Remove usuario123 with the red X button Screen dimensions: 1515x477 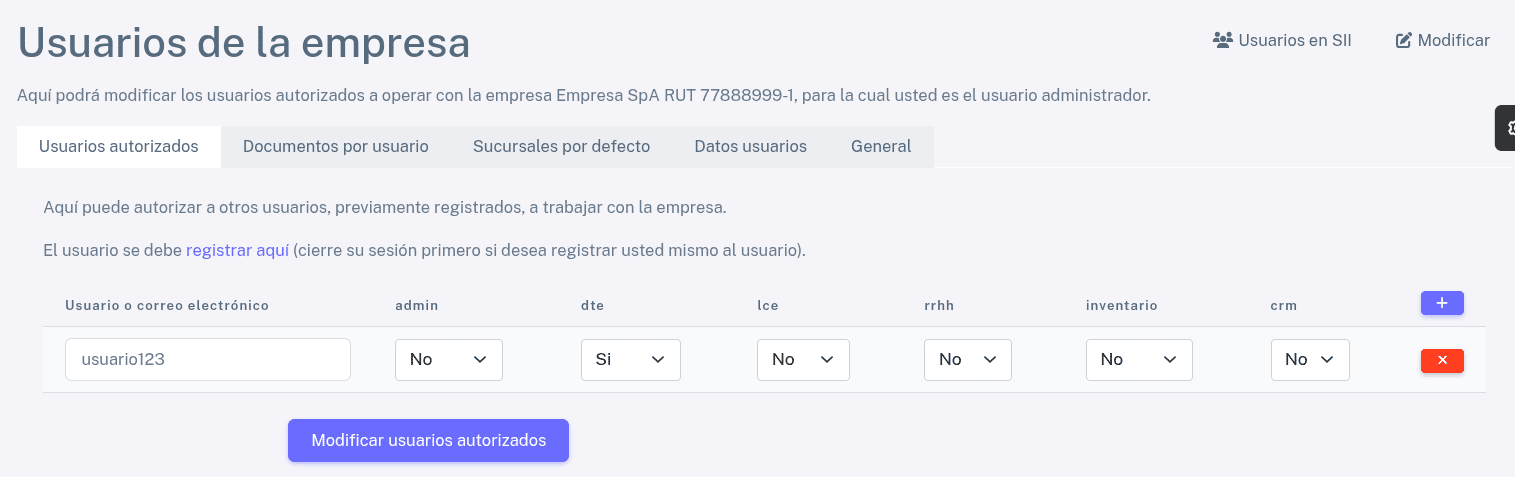pyautogui.click(x=1441, y=360)
